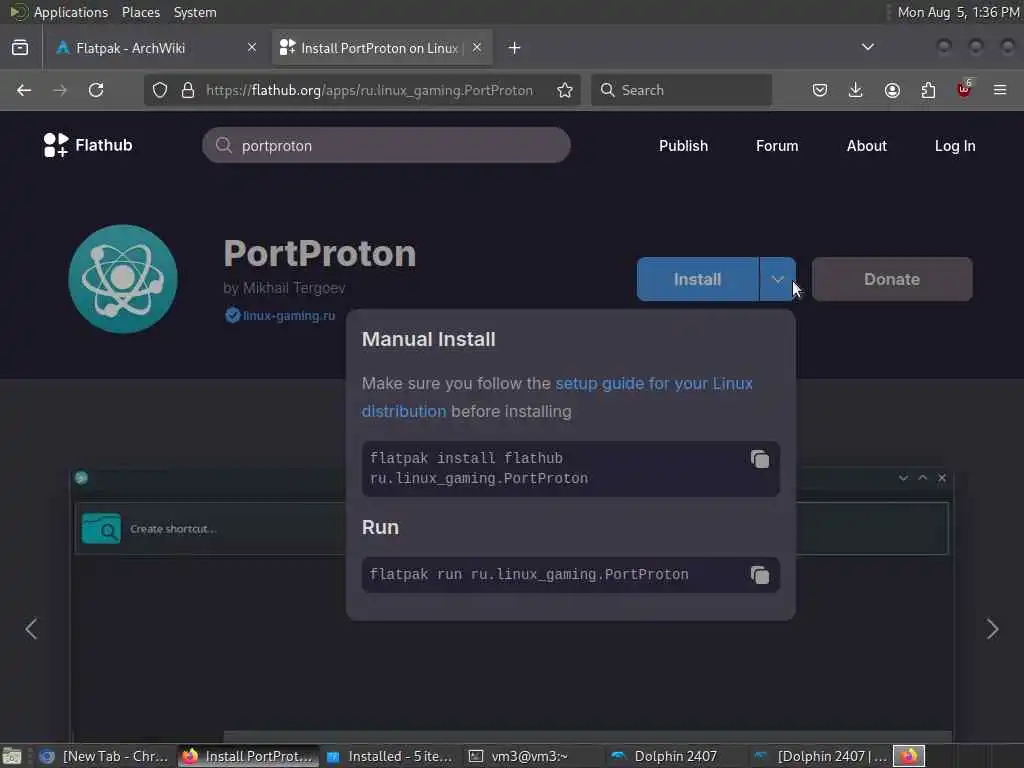The height and width of the screenshot is (768, 1024).
Task: Open Firefox account icon
Action: pos(892,90)
